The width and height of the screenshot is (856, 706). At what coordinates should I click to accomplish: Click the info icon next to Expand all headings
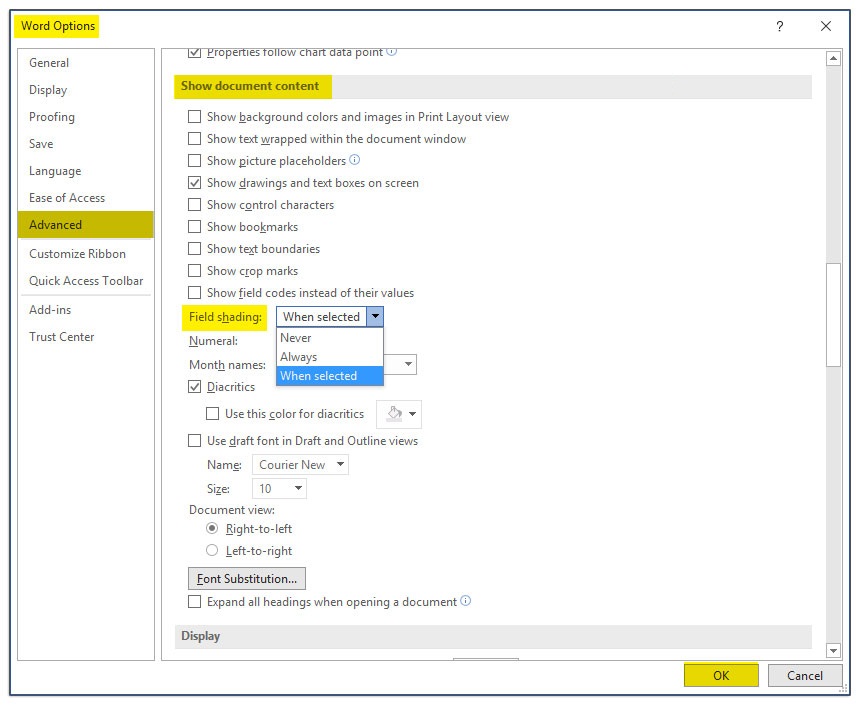[x=465, y=602]
